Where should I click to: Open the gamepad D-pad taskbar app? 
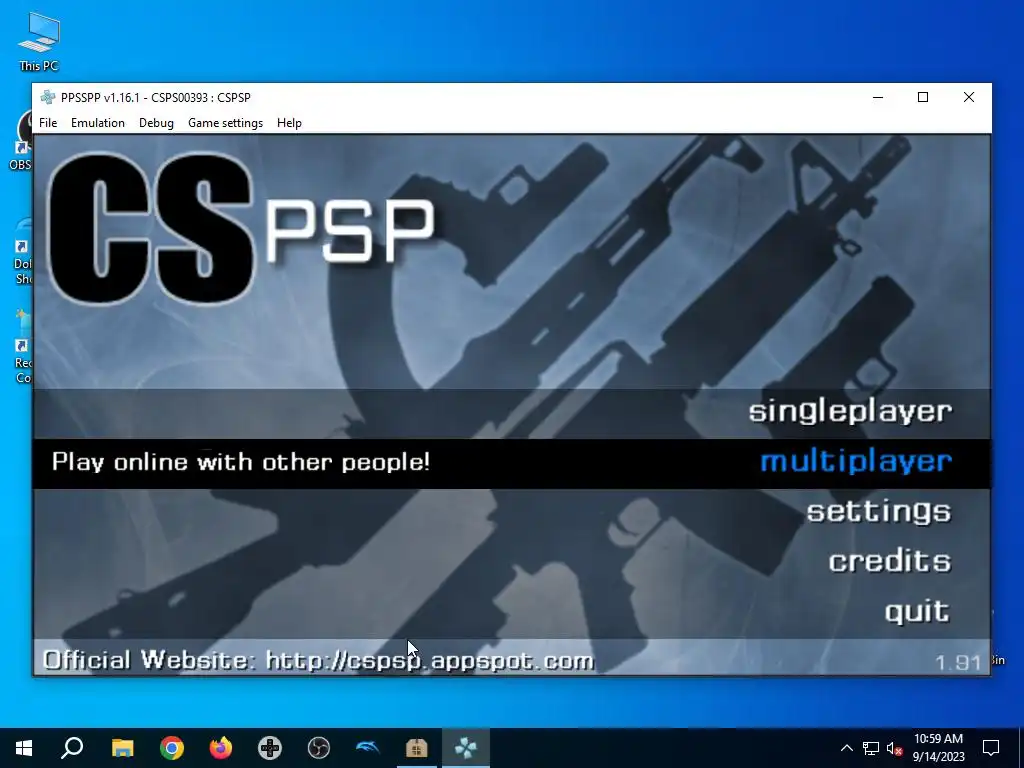point(270,748)
